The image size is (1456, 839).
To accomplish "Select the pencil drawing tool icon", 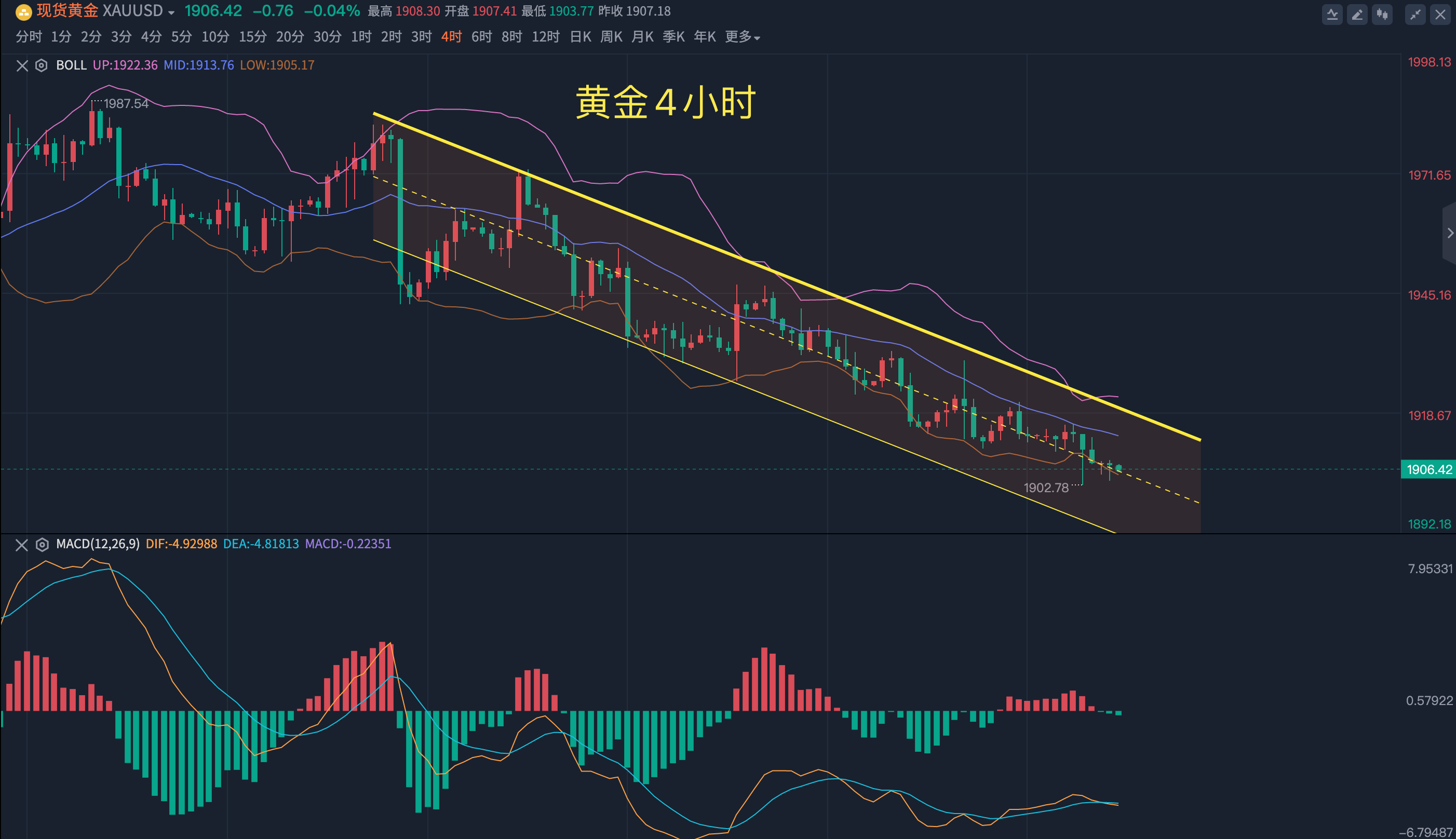I will 1357,15.
